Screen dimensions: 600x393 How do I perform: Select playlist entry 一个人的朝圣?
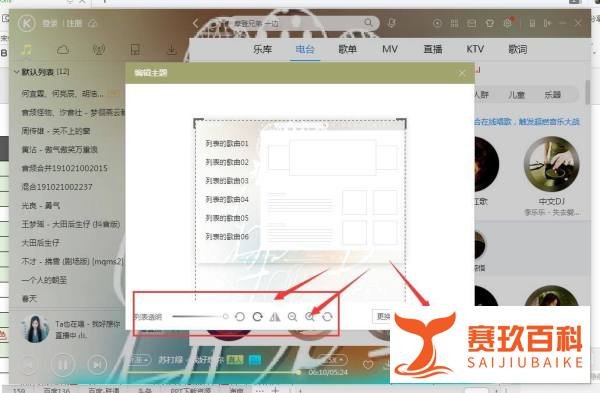44,280
